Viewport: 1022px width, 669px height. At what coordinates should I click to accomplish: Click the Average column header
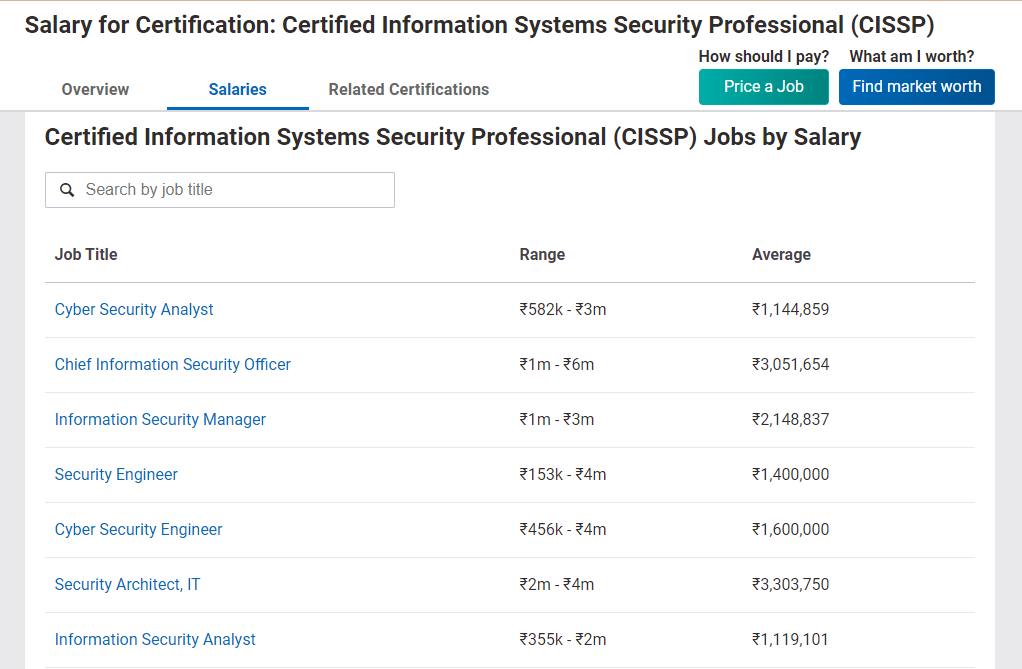[781, 255]
